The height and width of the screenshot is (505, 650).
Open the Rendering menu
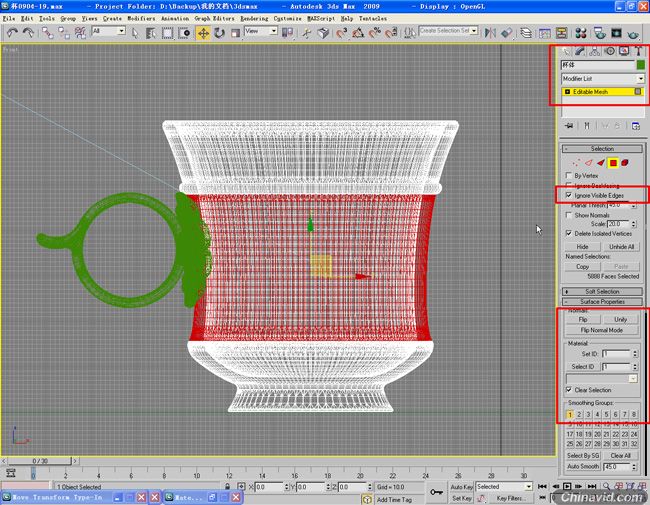pyautogui.click(x=254, y=19)
